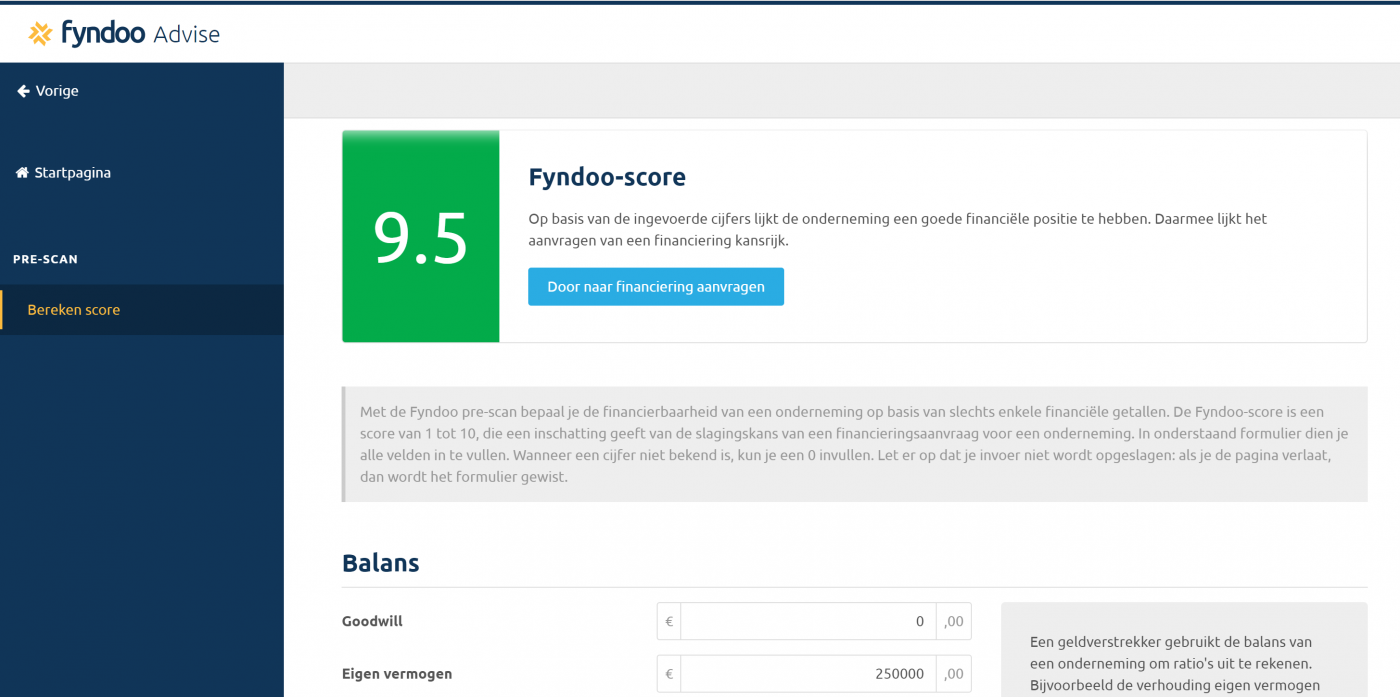Click the Fyndoo-score heading
The height and width of the screenshot is (697, 1400).
tap(607, 178)
